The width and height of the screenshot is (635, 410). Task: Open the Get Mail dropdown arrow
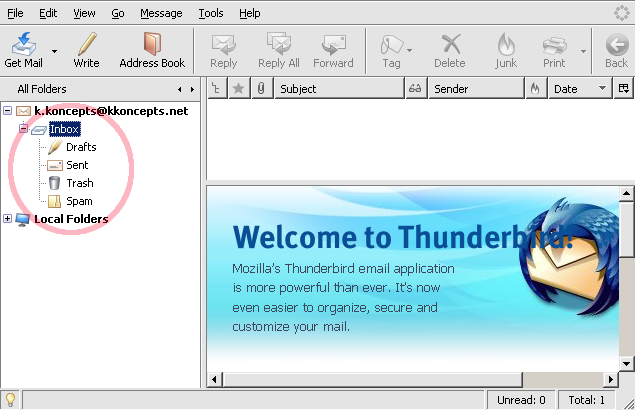54,51
